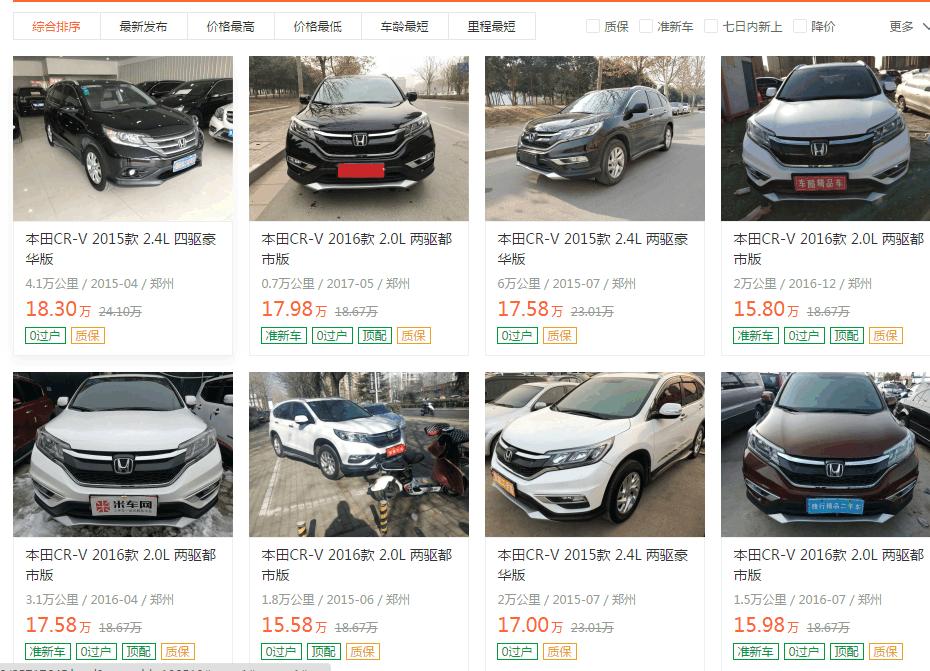Viewport: 930px width, 671px height.
Task: Select the 里程最短 sorting tab
Action: pos(492,26)
